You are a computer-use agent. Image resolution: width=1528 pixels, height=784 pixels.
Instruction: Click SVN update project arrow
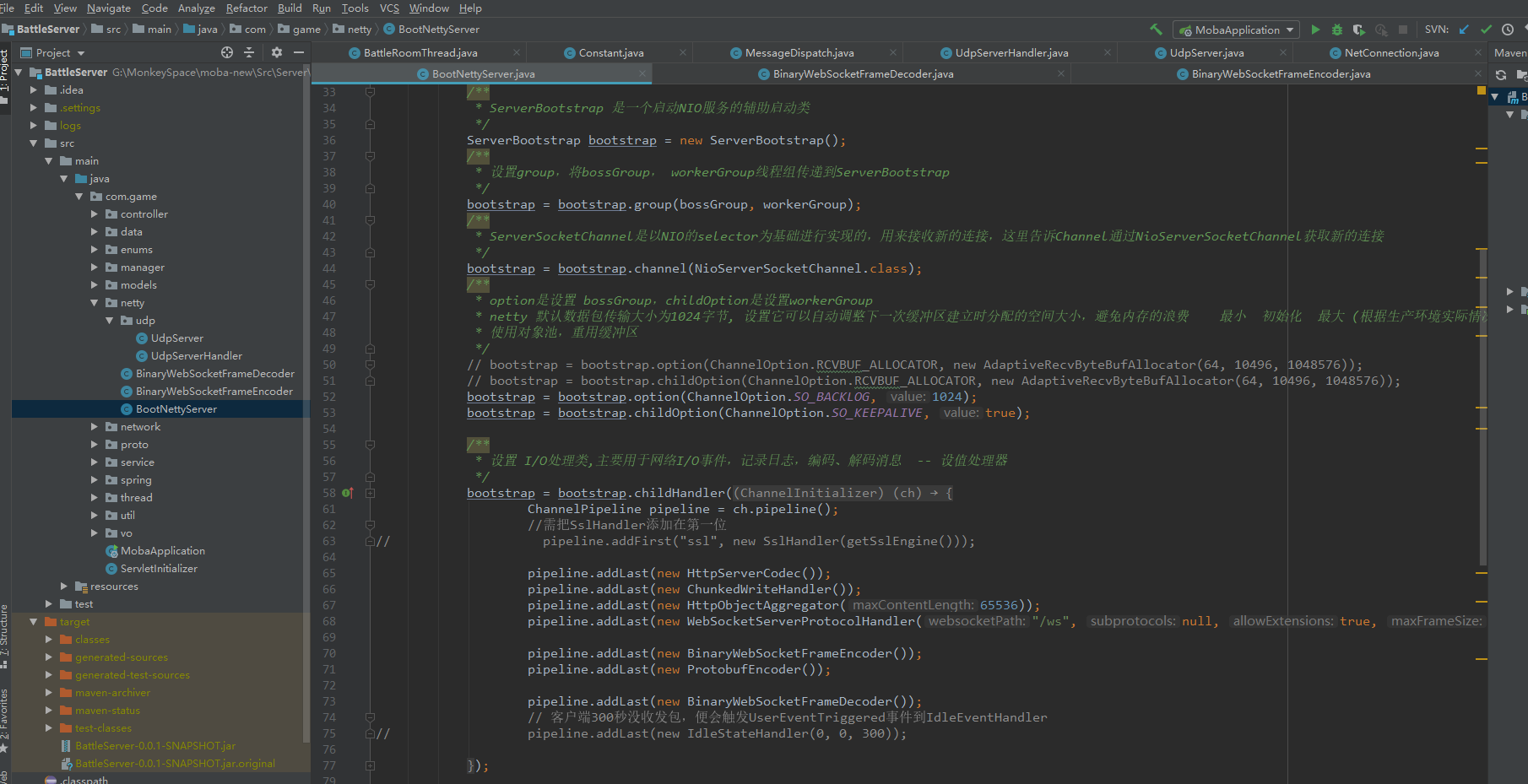[x=1464, y=30]
